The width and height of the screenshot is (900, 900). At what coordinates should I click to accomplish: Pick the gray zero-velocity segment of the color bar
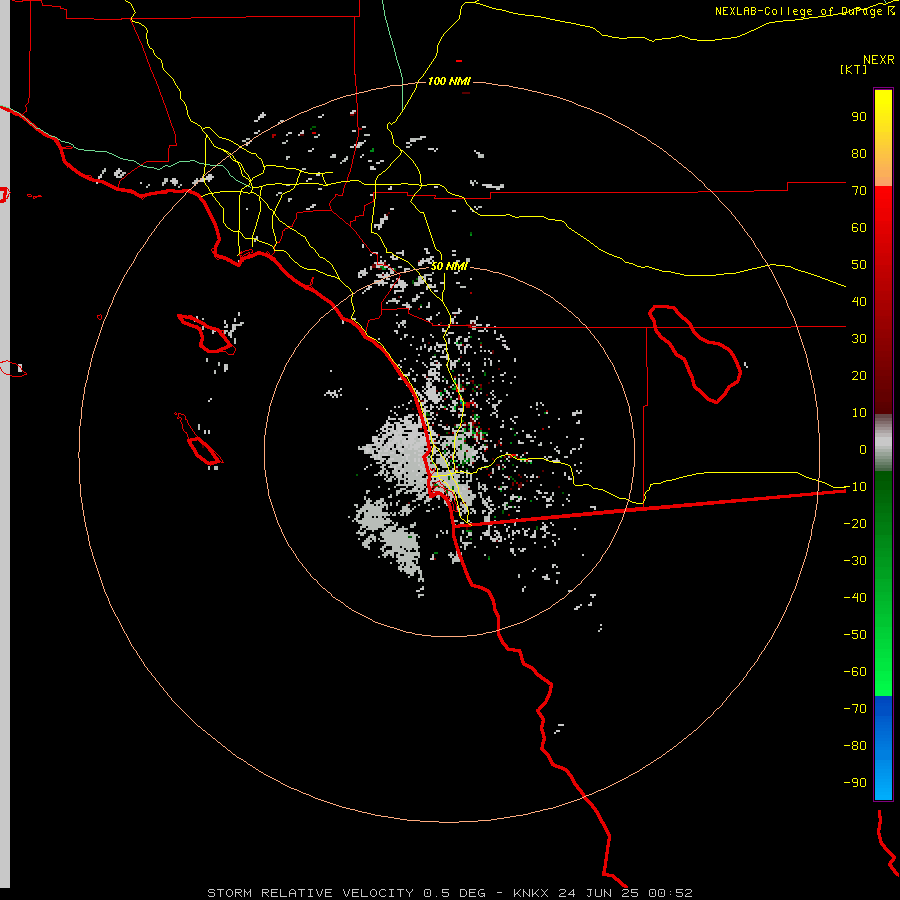pyautogui.click(x=883, y=443)
